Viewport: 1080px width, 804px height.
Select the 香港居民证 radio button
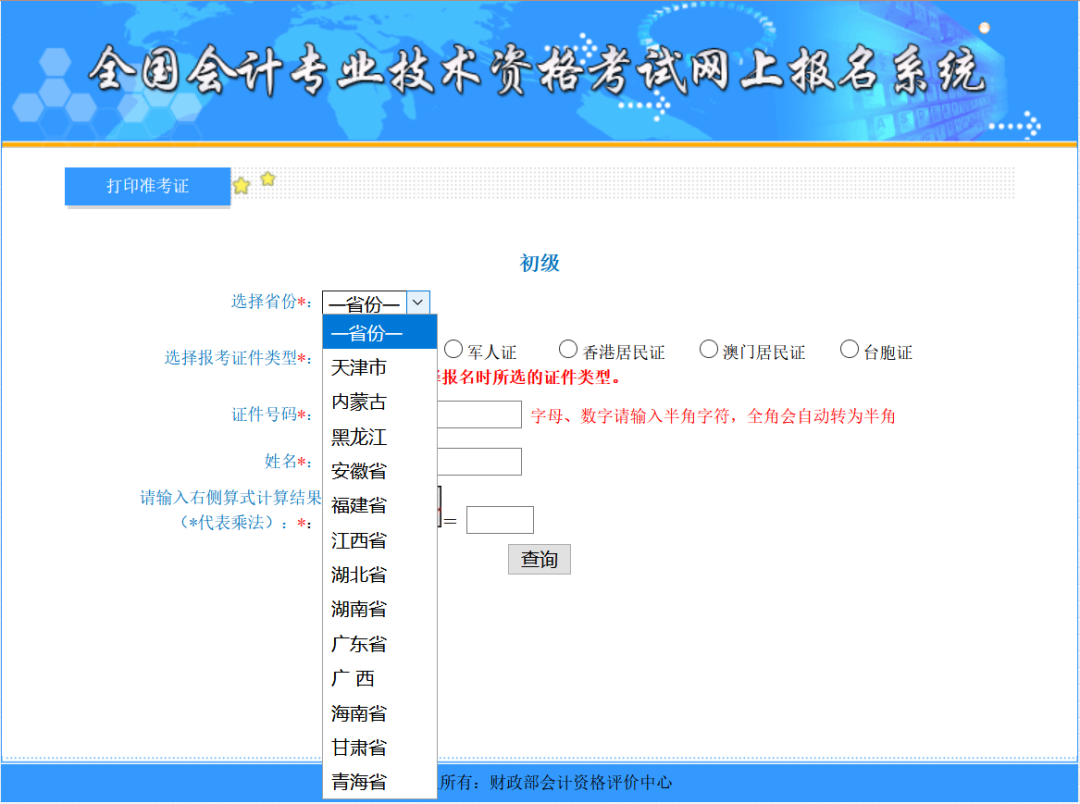click(x=567, y=349)
